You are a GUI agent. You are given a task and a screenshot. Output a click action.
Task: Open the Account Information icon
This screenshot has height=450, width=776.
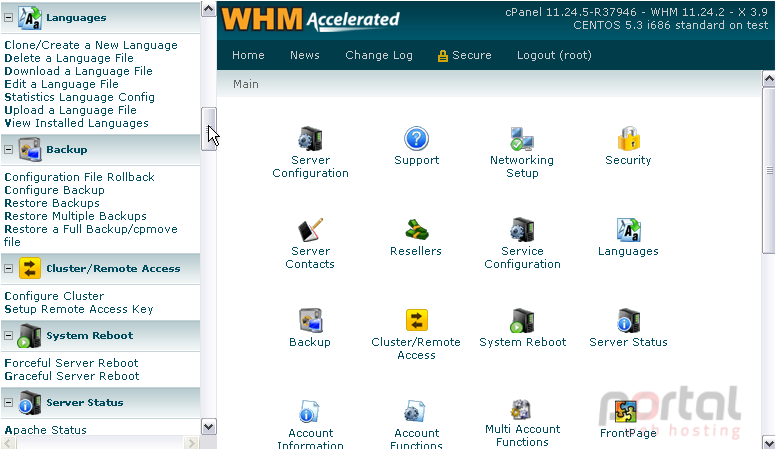(310, 411)
